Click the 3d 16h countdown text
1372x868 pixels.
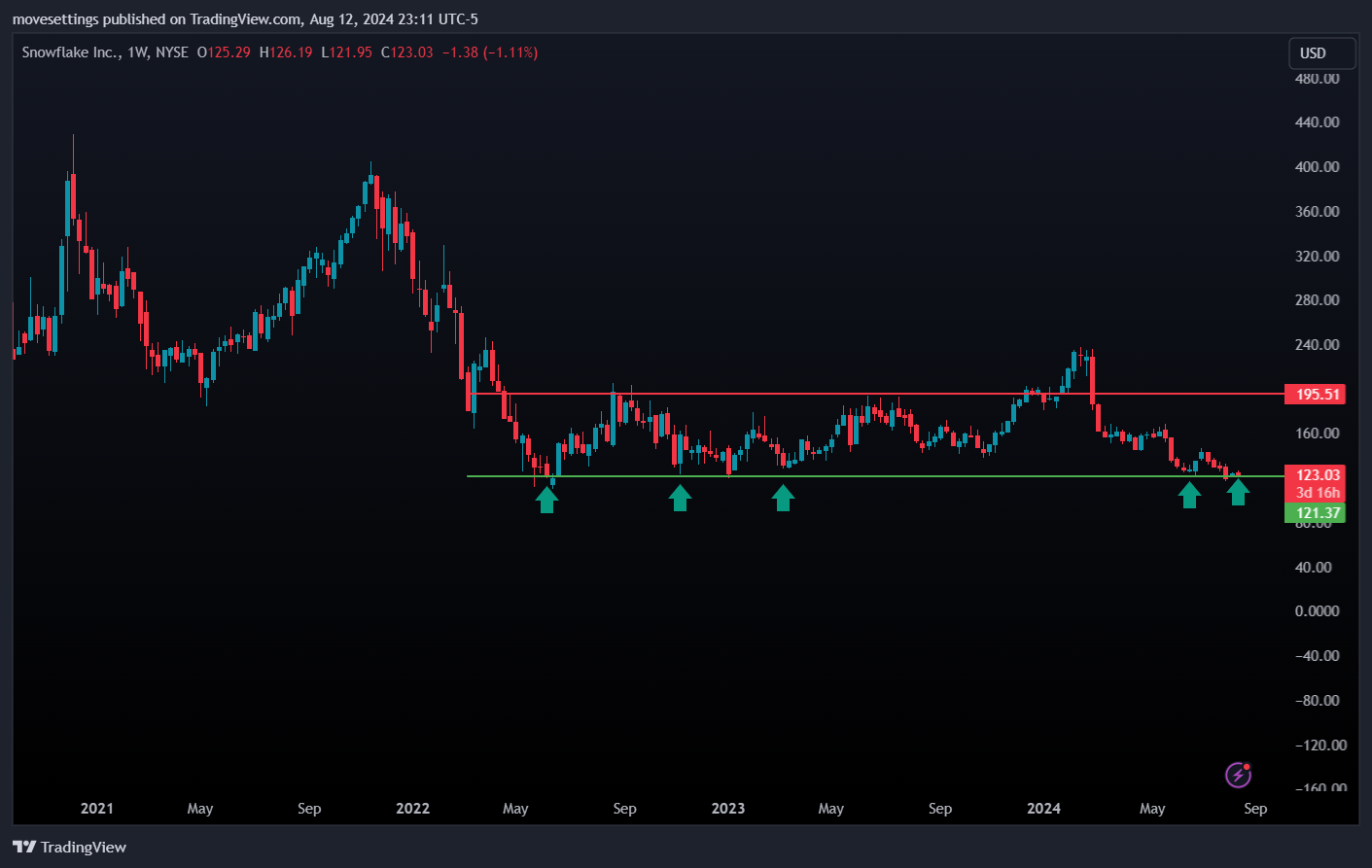[x=1318, y=493]
